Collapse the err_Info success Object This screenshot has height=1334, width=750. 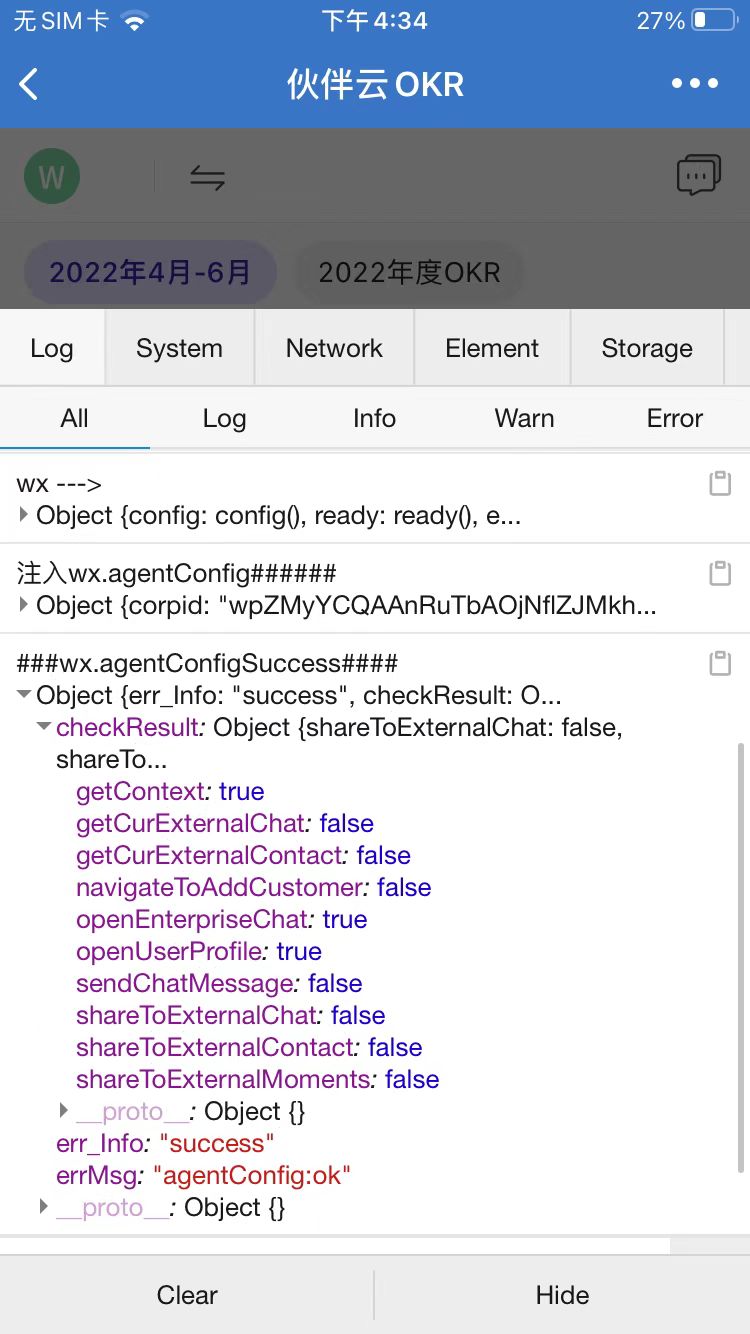coord(25,695)
